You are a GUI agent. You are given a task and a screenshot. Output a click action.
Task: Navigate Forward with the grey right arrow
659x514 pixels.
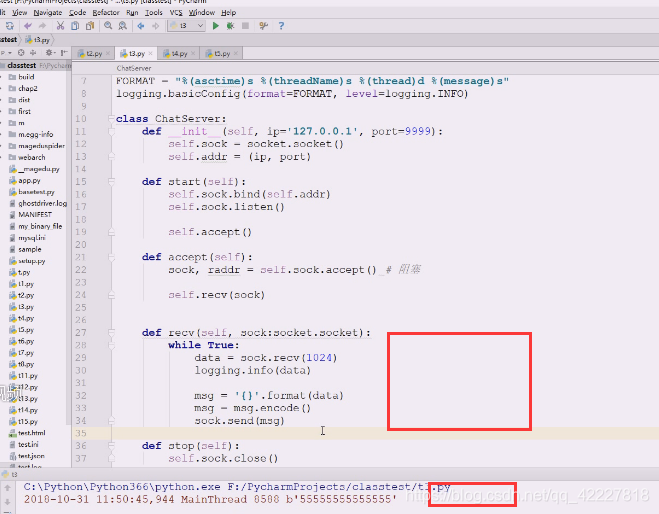[156, 26]
